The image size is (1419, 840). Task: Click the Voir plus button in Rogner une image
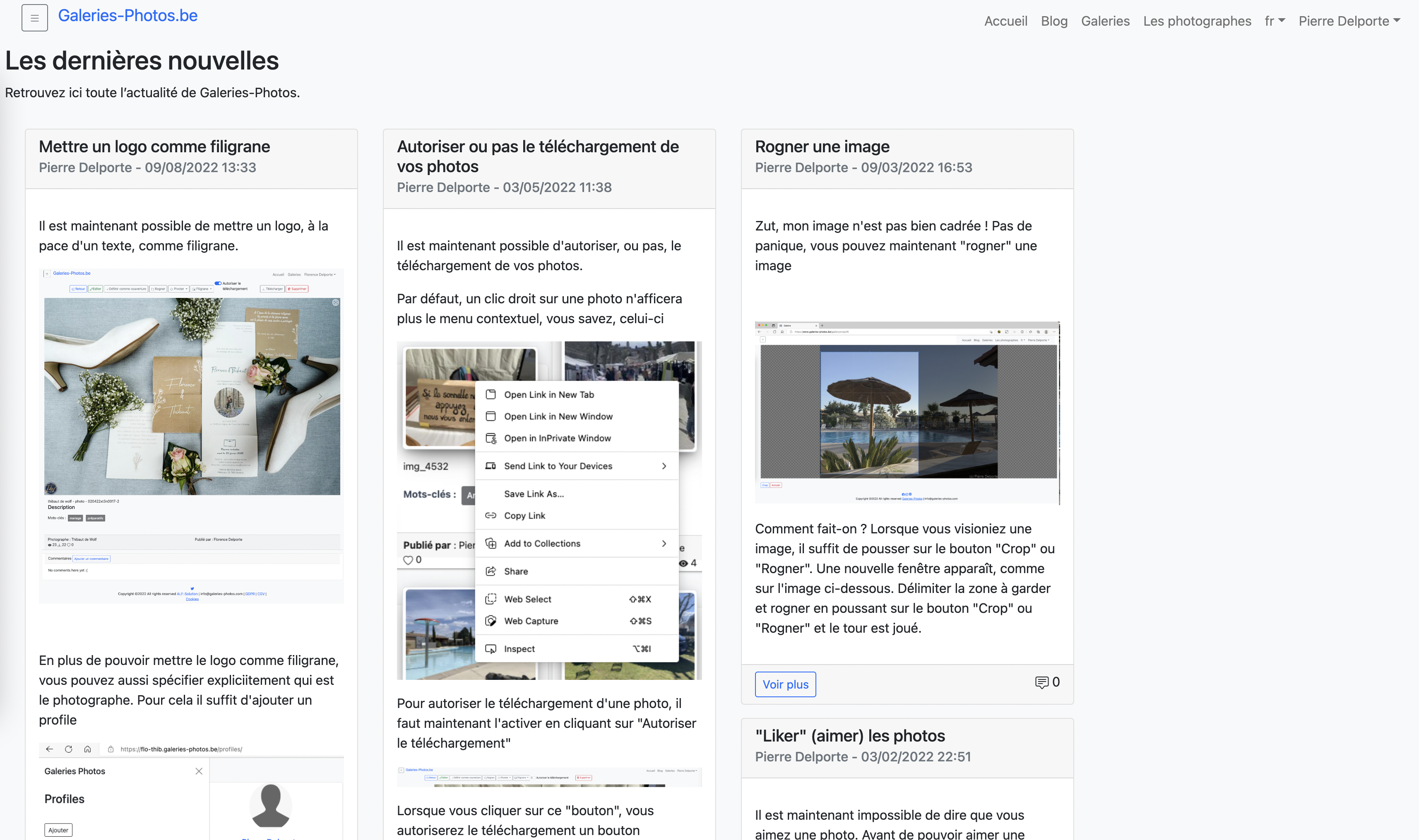tap(785, 684)
